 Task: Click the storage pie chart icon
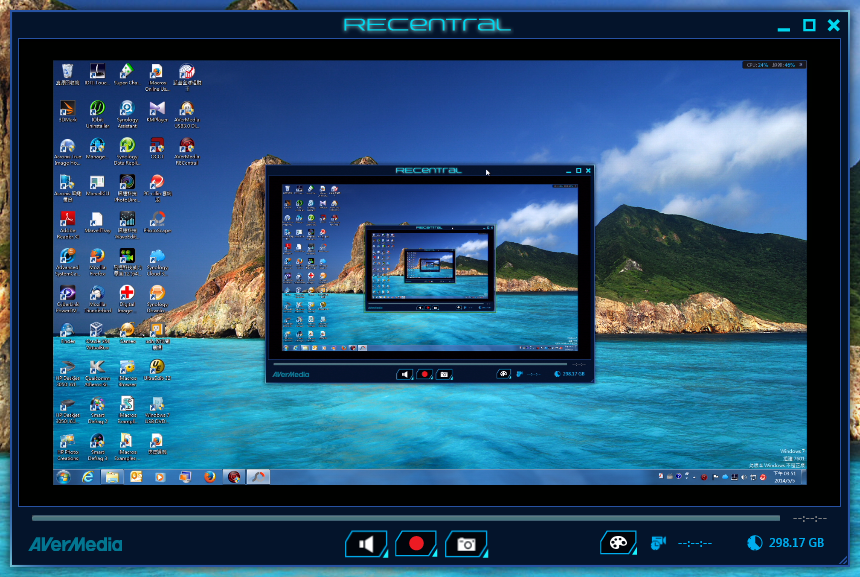[755, 543]
